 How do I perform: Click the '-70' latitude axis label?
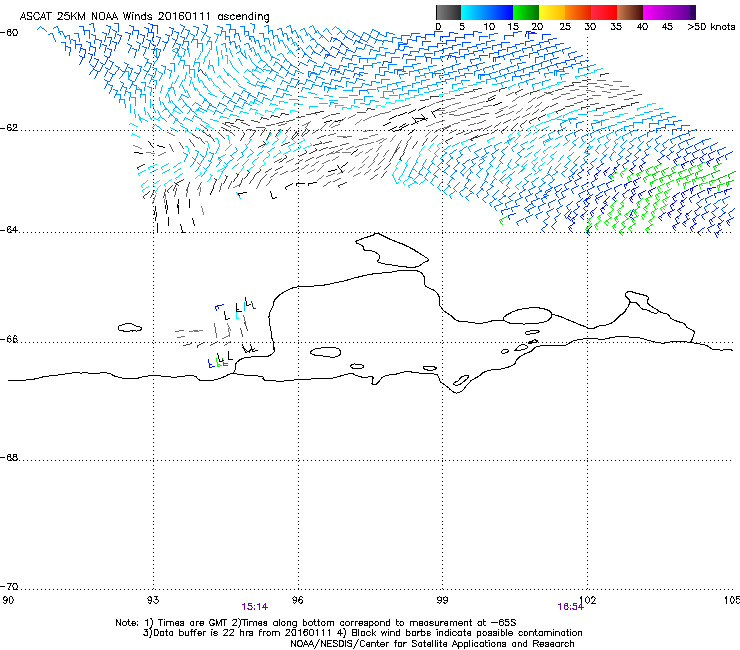tap(9, 587)
